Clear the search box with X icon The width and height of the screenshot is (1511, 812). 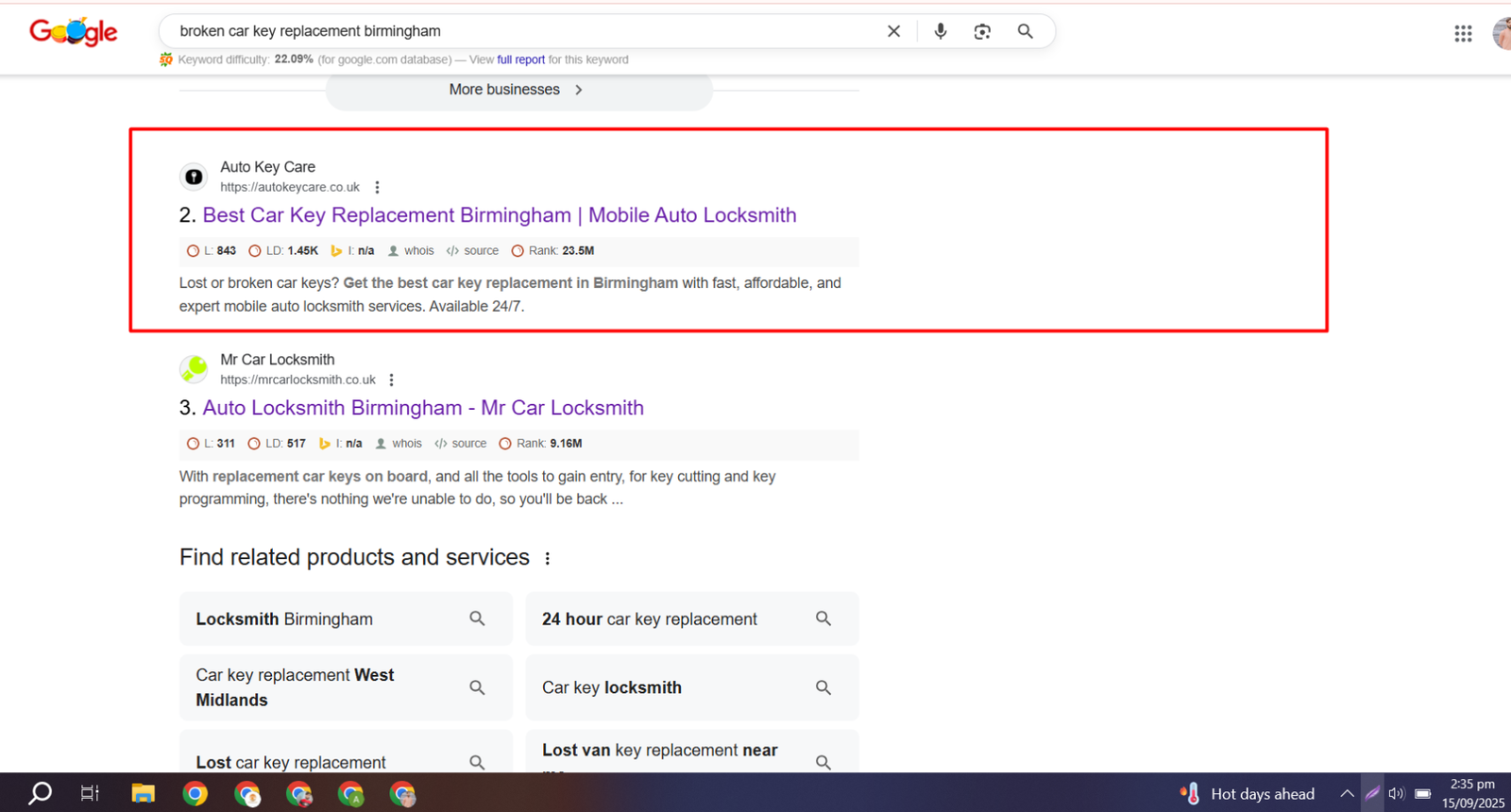click(x=893, y=31)
